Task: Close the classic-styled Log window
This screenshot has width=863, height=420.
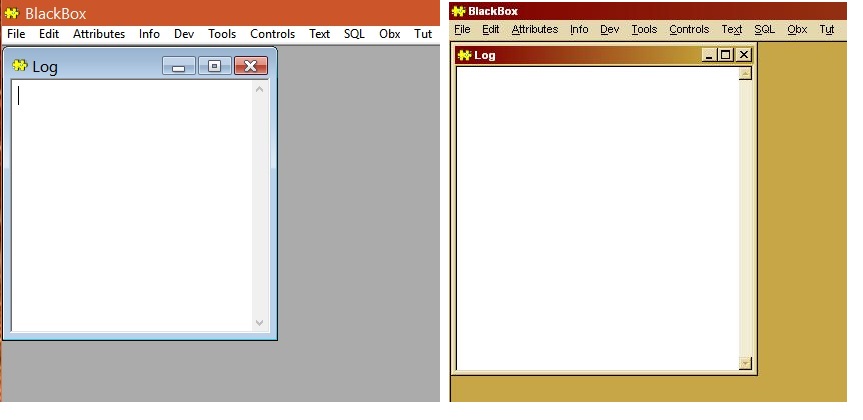Action: (743, 55)
